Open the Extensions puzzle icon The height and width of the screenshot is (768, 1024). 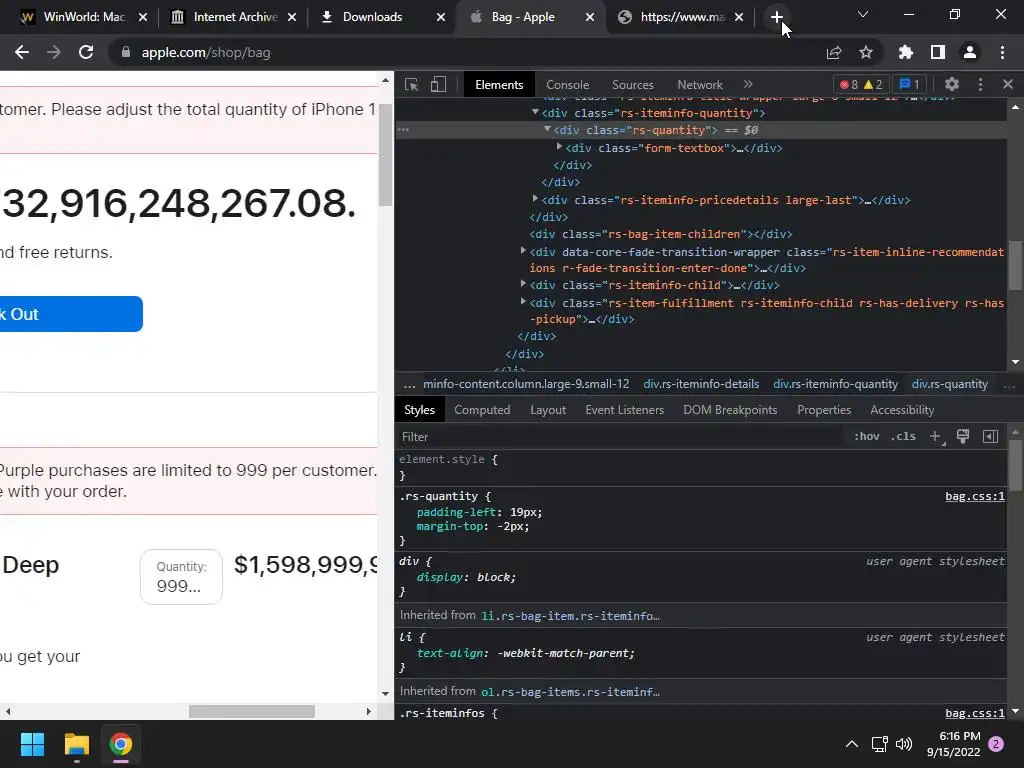906,52
